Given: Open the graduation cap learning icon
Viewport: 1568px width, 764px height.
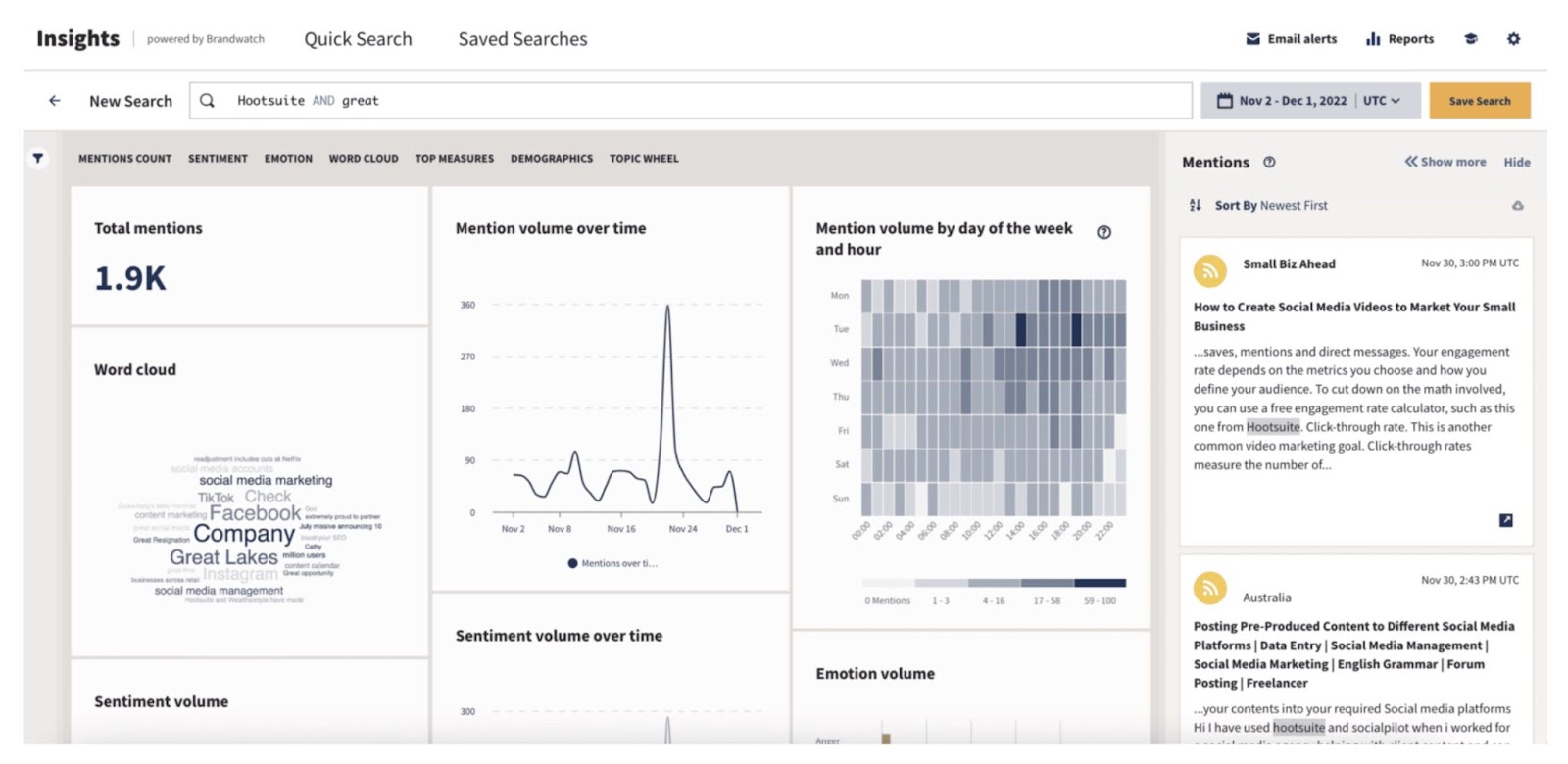Looking at the screenshot, I should pos(1470,39).
